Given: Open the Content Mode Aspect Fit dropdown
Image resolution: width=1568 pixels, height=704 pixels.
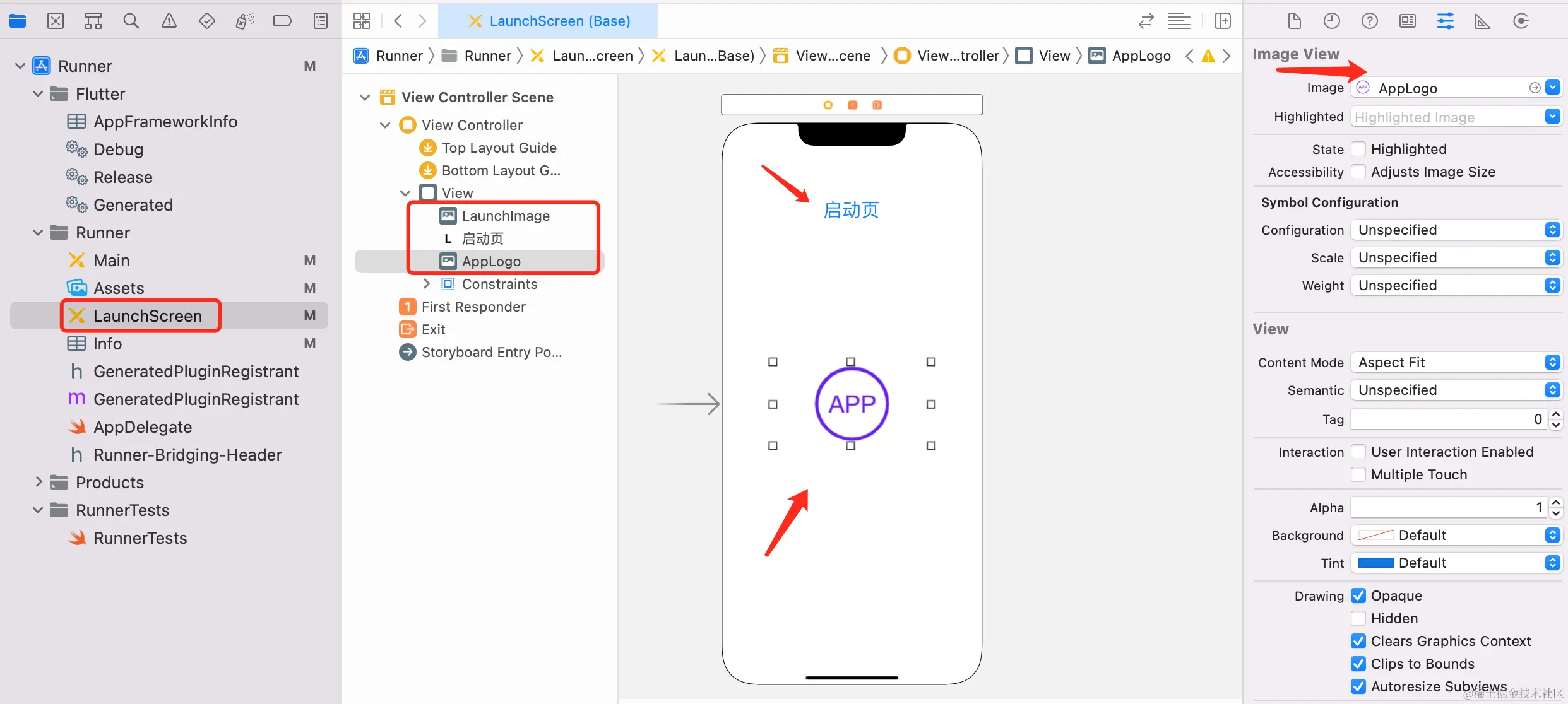Looking at the screenshot, I should [x=1455, y=362].
